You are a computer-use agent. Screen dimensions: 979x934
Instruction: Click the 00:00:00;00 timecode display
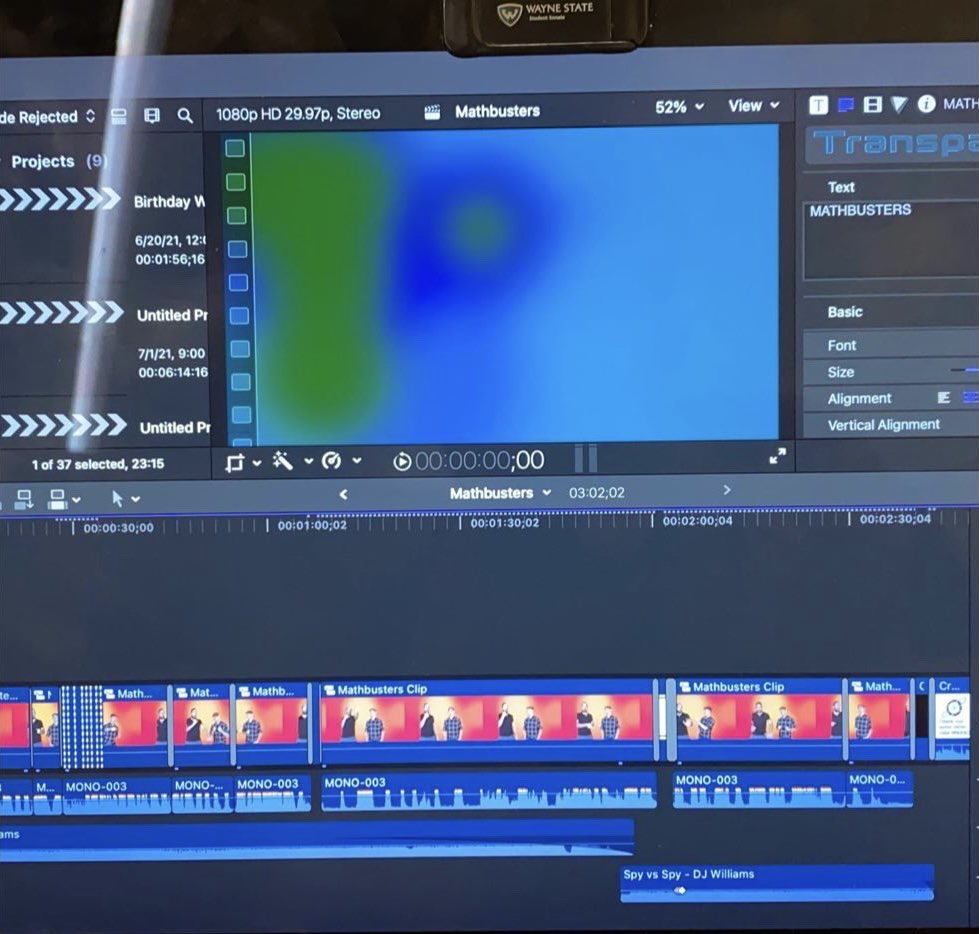pyautogui.click(x=480, y=461)
